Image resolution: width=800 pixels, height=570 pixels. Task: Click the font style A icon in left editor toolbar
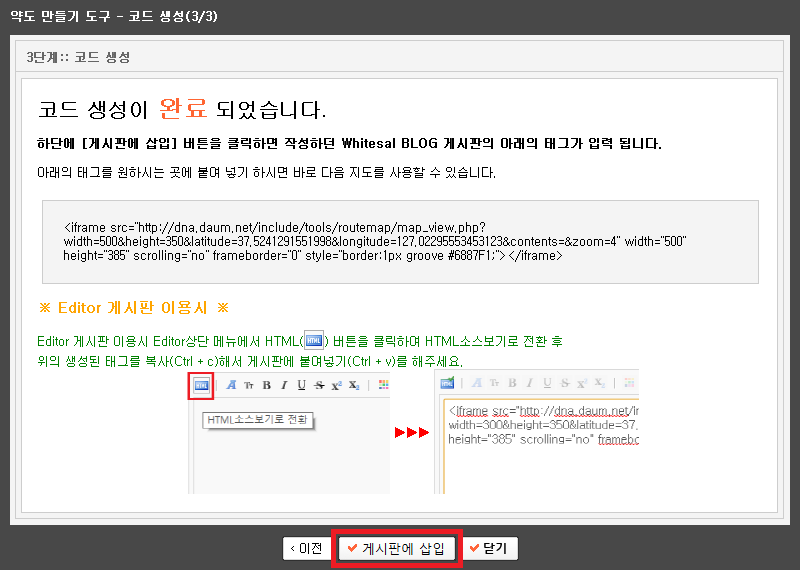[x=231, y=385]
